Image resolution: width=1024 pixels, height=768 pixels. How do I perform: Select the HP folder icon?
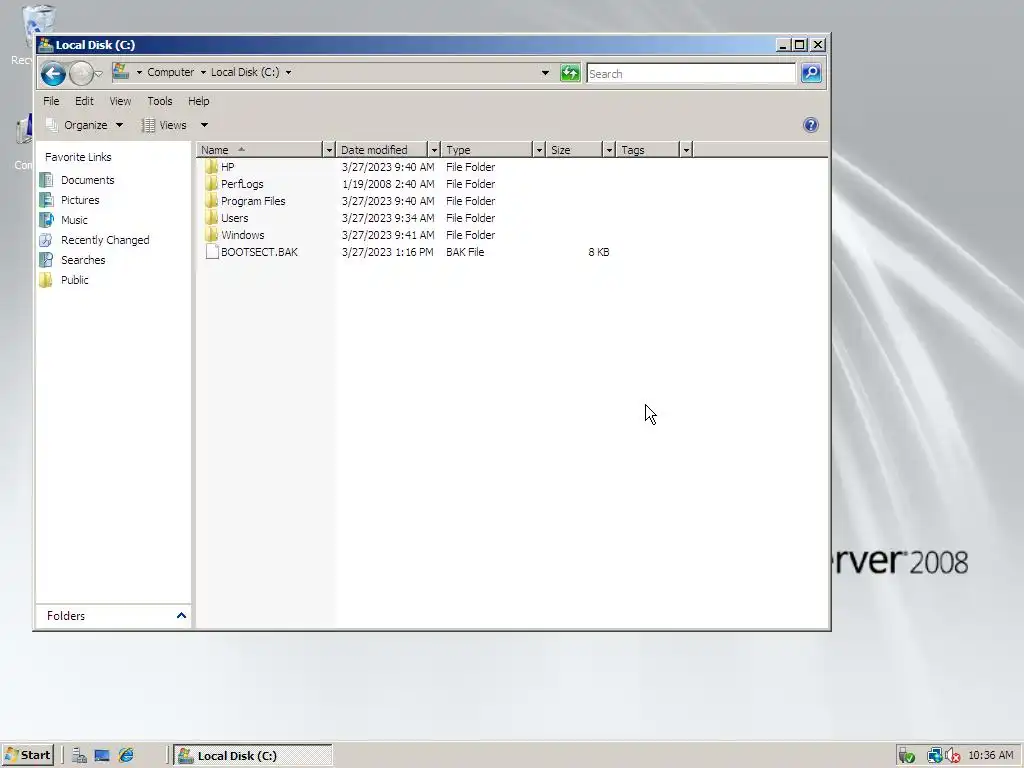coord(211,167)
